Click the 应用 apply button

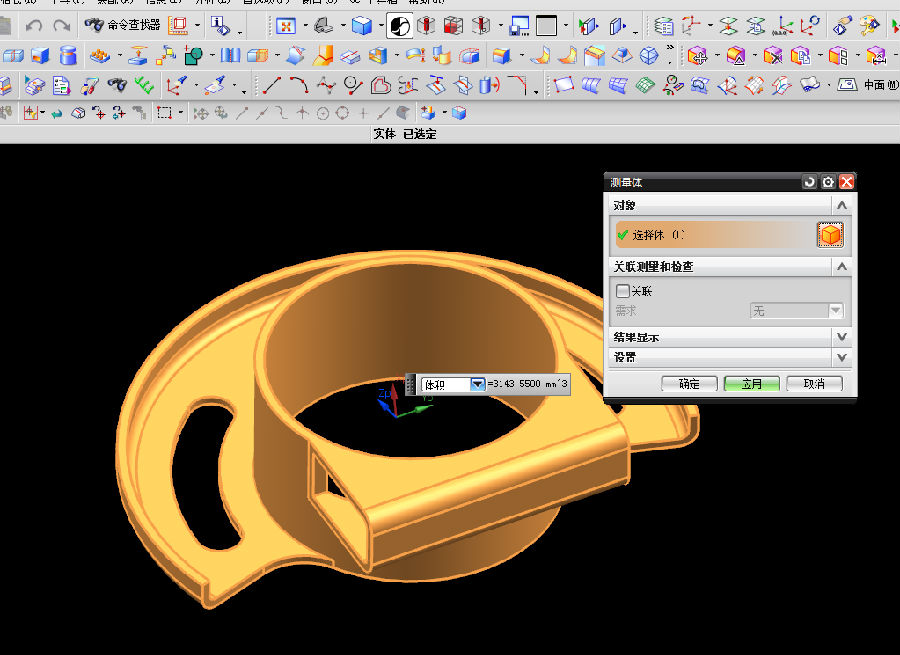pos(751,384)
